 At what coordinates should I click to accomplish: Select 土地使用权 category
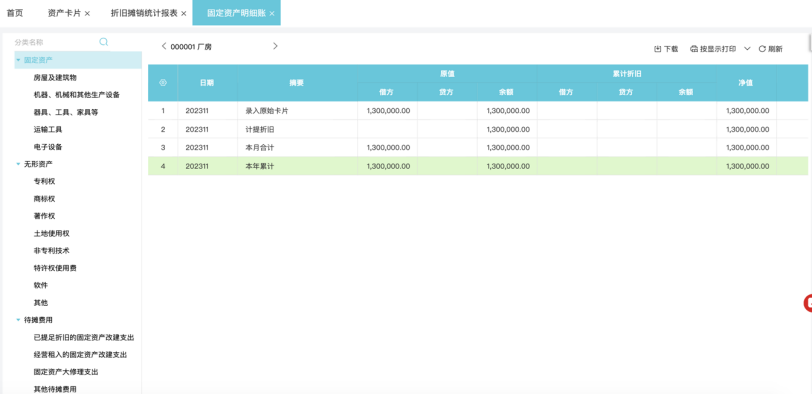tap(51, 233)
